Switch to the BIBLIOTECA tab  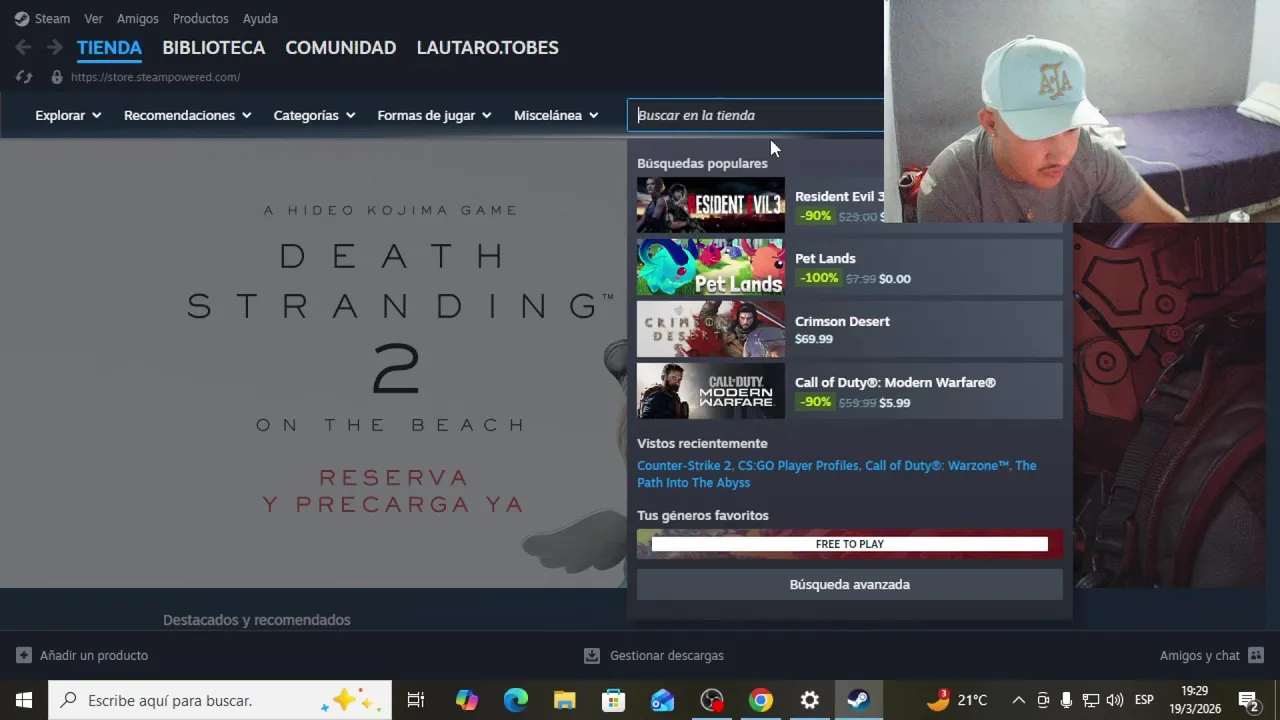(x=213, y=47)
